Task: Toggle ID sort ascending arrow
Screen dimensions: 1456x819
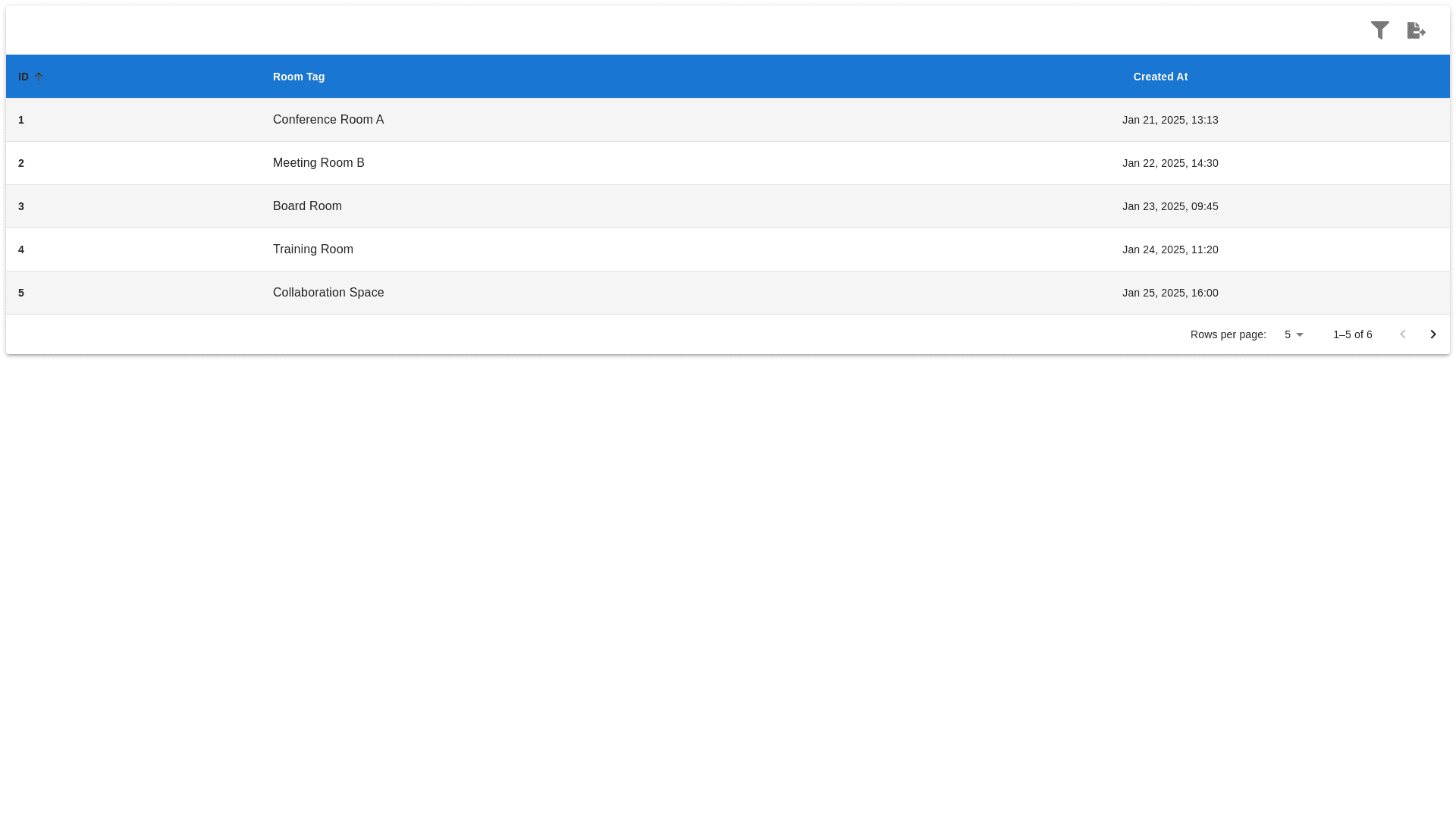Action: [x=39, y=77]
